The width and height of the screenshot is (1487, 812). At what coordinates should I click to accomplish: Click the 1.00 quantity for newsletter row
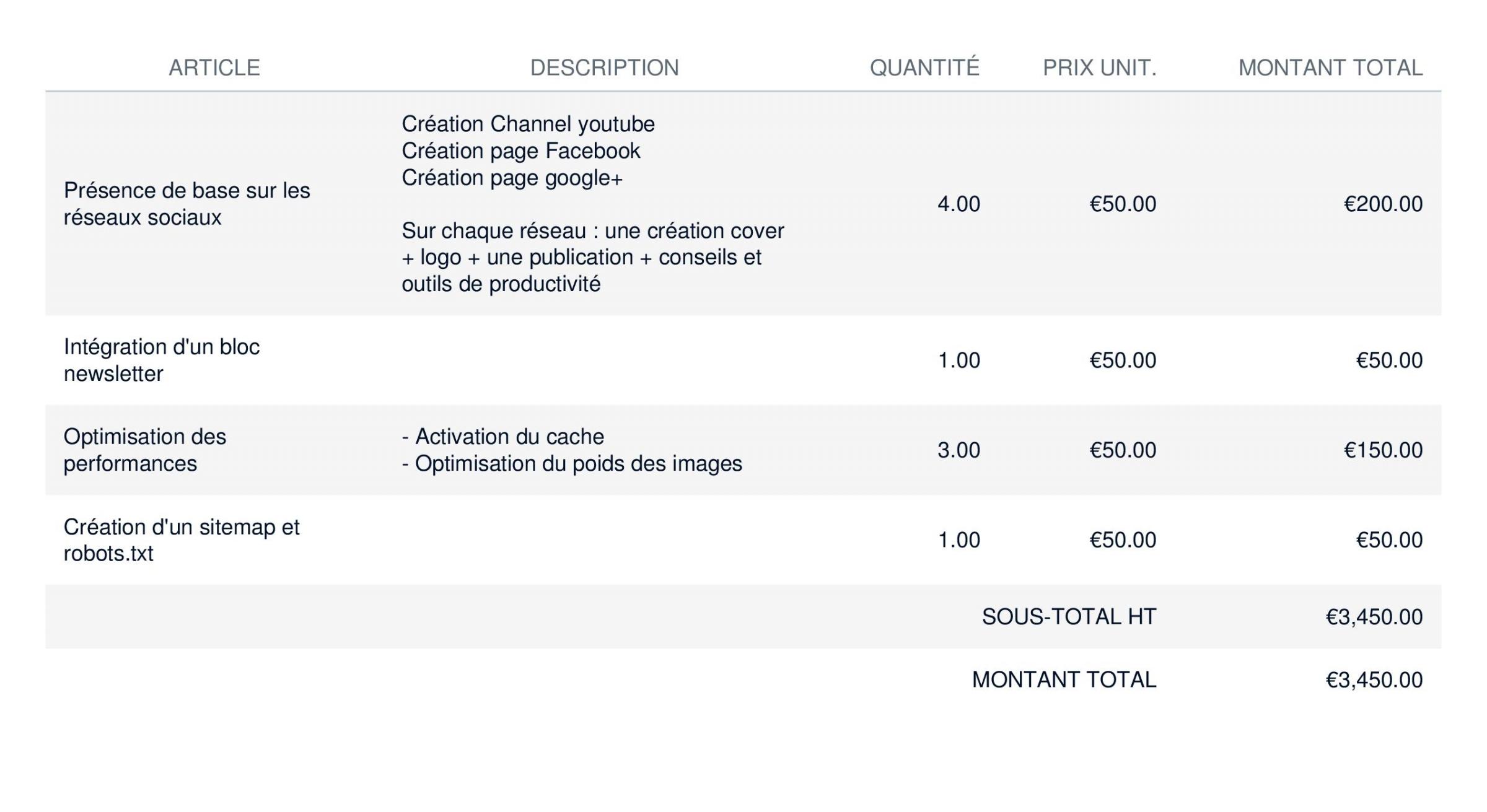[959, 360]
